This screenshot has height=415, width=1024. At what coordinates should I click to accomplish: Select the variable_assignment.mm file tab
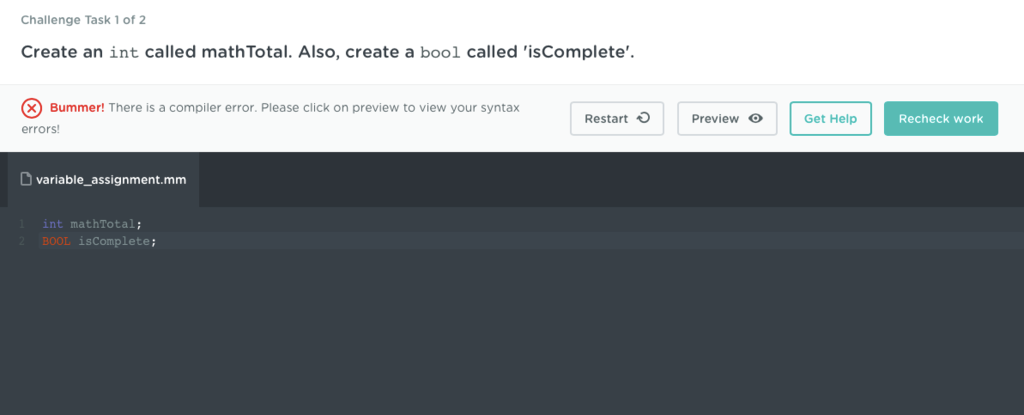[103, 180]
